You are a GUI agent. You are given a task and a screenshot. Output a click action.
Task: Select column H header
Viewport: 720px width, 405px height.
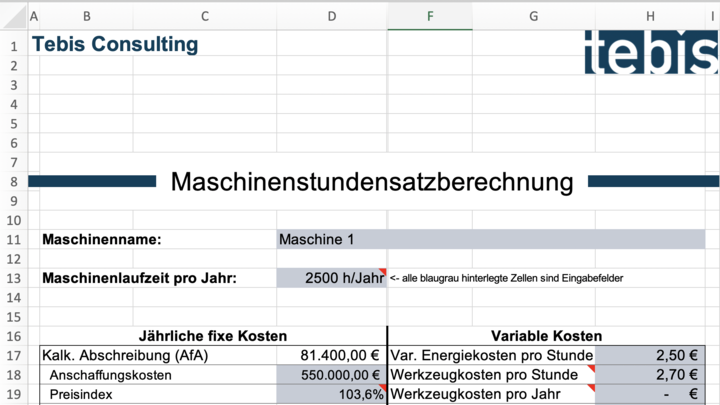pyautogui.click(x=650, y=17)
